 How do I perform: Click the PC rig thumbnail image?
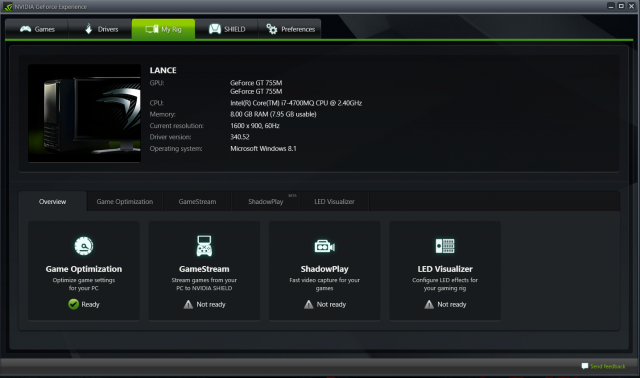(x=84, y=113)
